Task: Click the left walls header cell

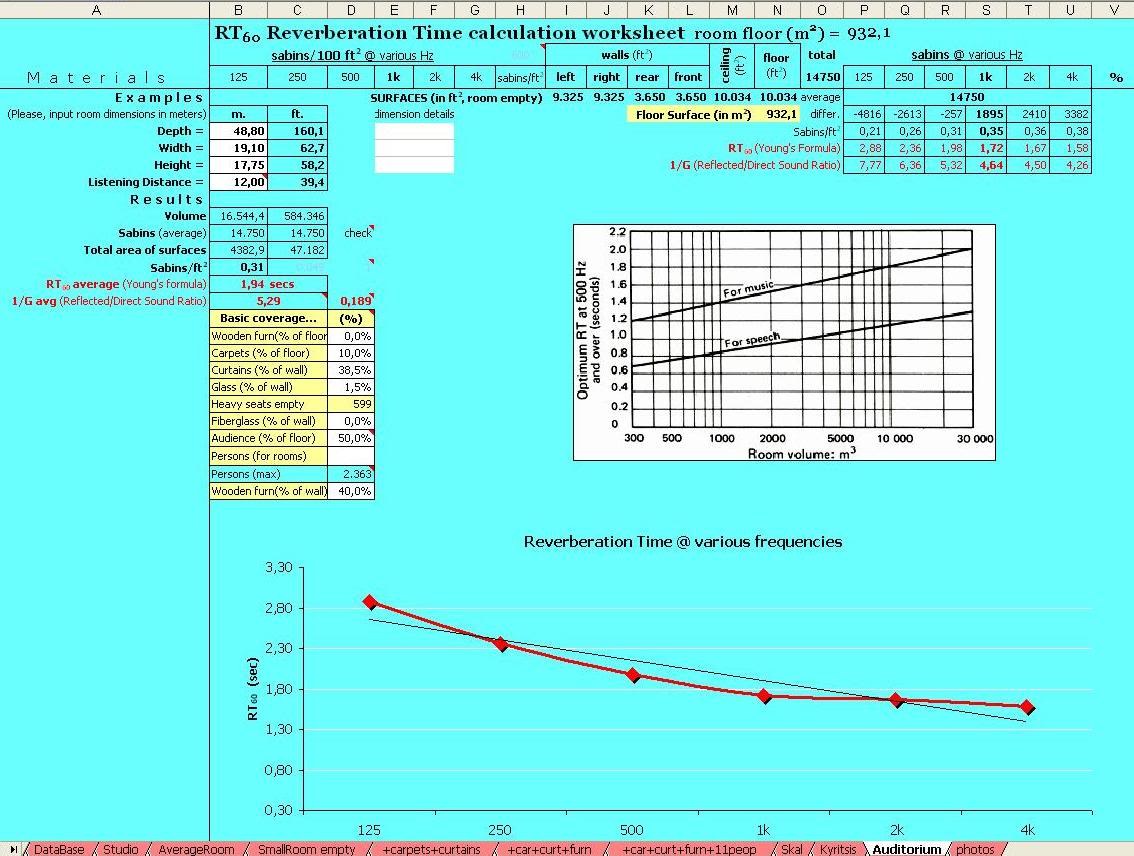Action: point(566,77)
